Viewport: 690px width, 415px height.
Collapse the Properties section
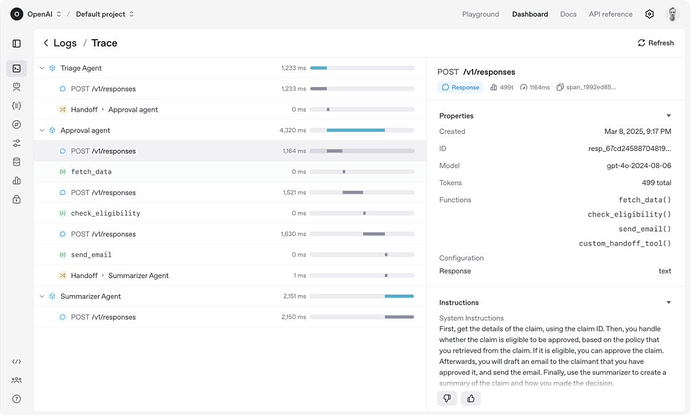pyautogui.click(x=668, y=116)
